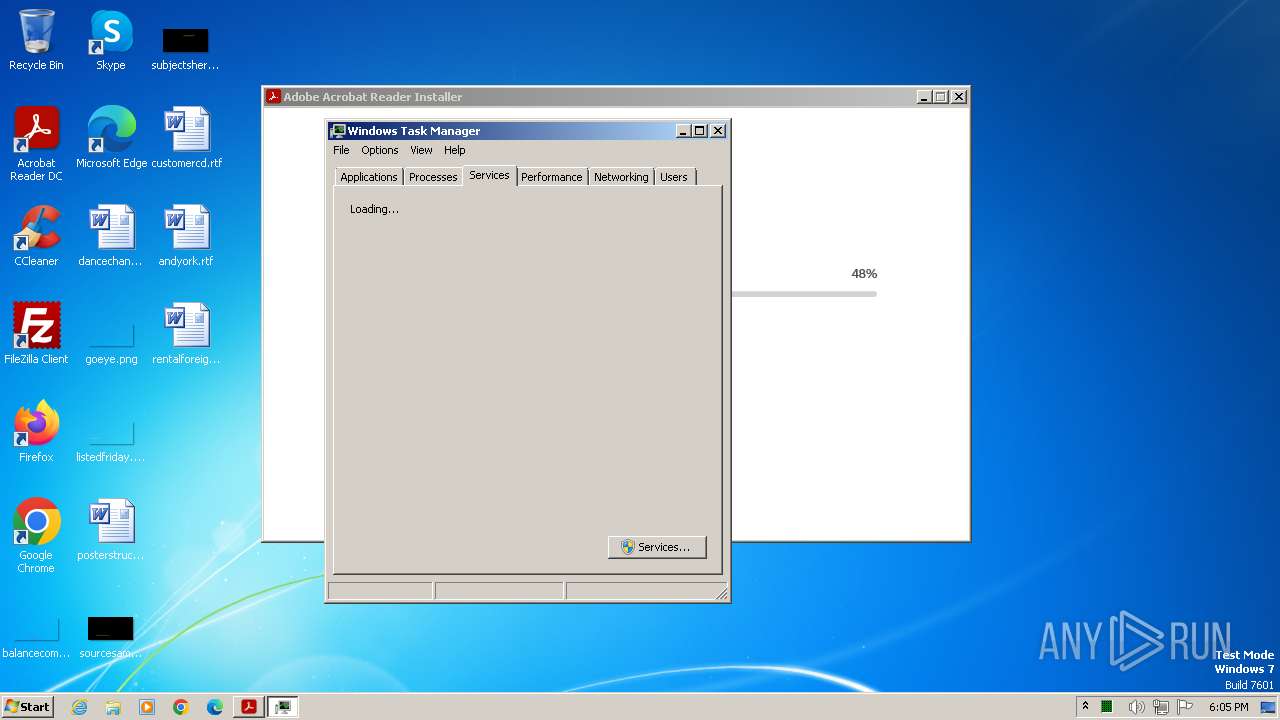Open the volume tray icon
Screen dimensions: 1280x720
1136,707
